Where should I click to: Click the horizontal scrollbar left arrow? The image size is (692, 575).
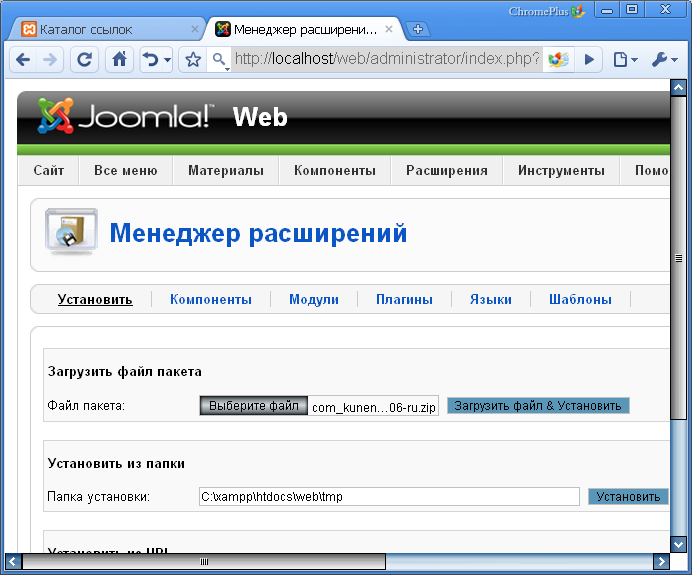coord(13,562)
